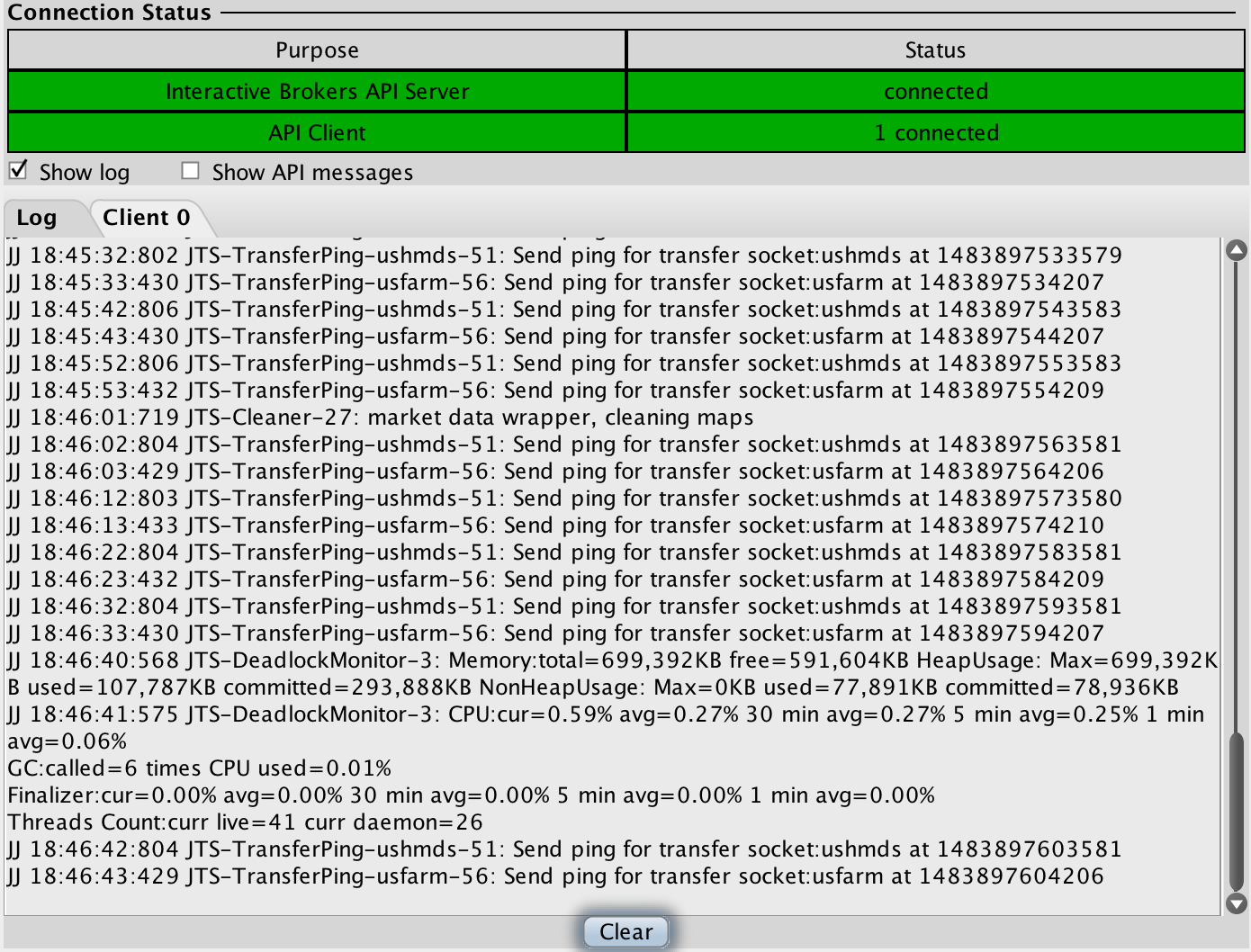Viewport: 1251px width, 952px height.
Task: Click the Interactive Brokers API Server cell
Action: click(315, 91)
